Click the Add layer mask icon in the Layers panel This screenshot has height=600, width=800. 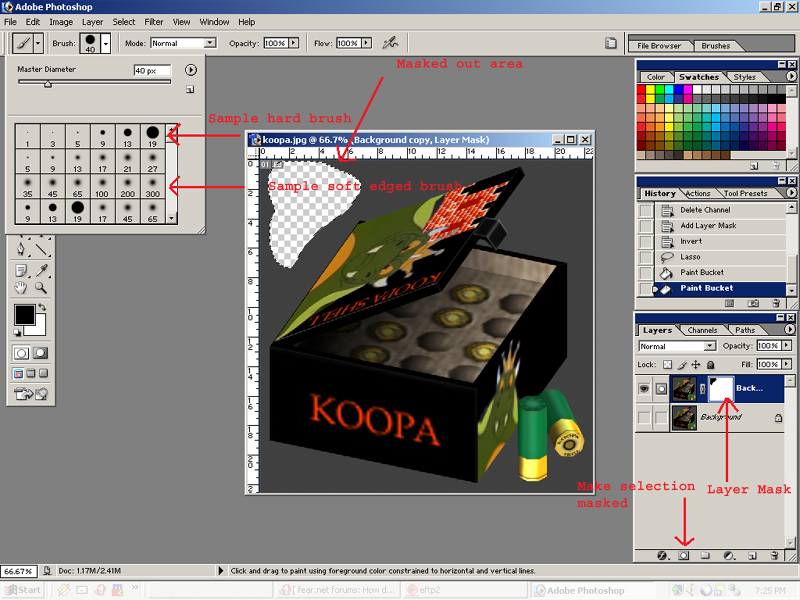click(x=684, y=554)
